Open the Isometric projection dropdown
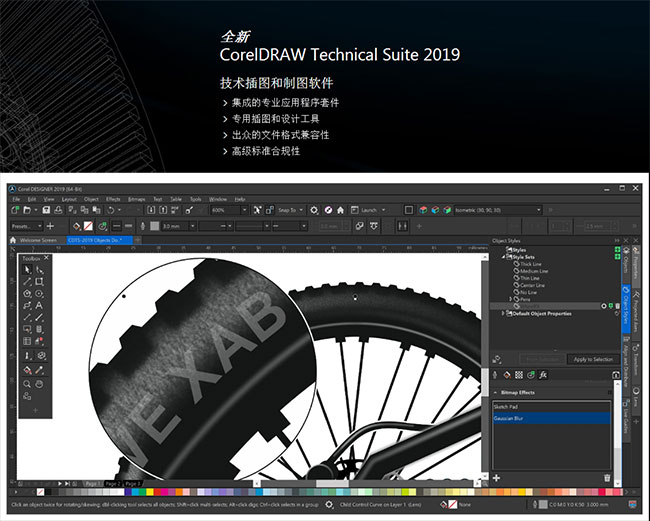The height and width of the screenshot is (521, 650). tap(538, 210)
